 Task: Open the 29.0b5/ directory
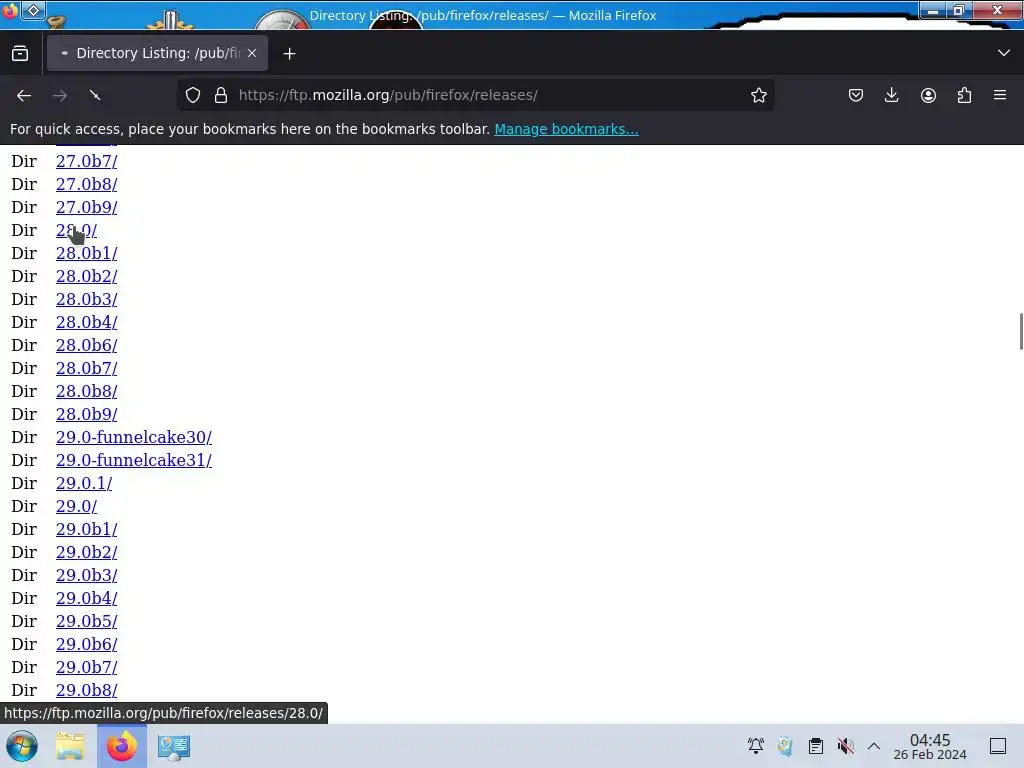coord(86,621)
